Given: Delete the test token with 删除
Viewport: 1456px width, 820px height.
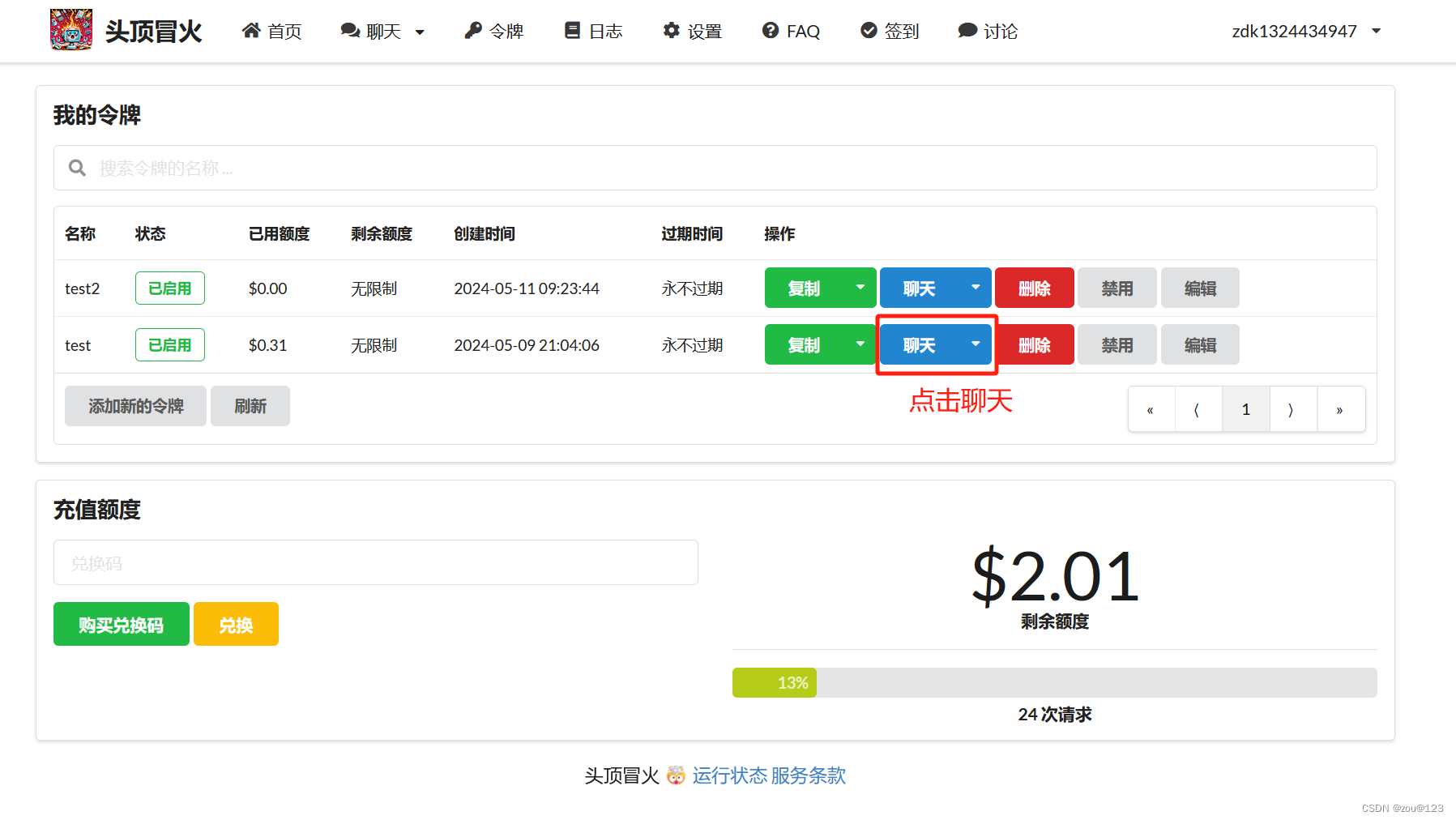Looking at the screenshot, I should click(1035, 345).
